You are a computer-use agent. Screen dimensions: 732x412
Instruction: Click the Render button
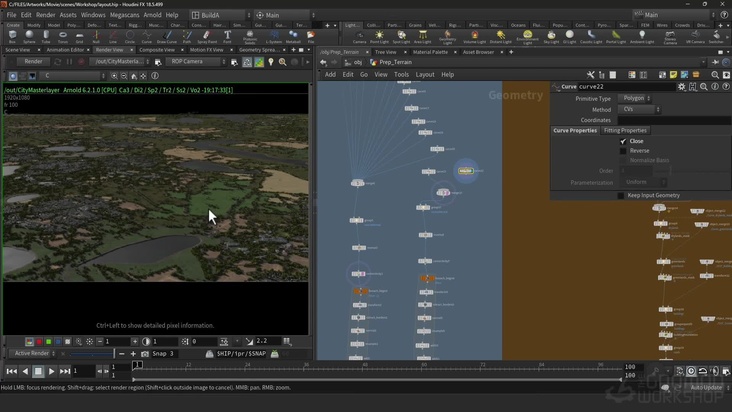pyautogui.click(x=33, y=61)
